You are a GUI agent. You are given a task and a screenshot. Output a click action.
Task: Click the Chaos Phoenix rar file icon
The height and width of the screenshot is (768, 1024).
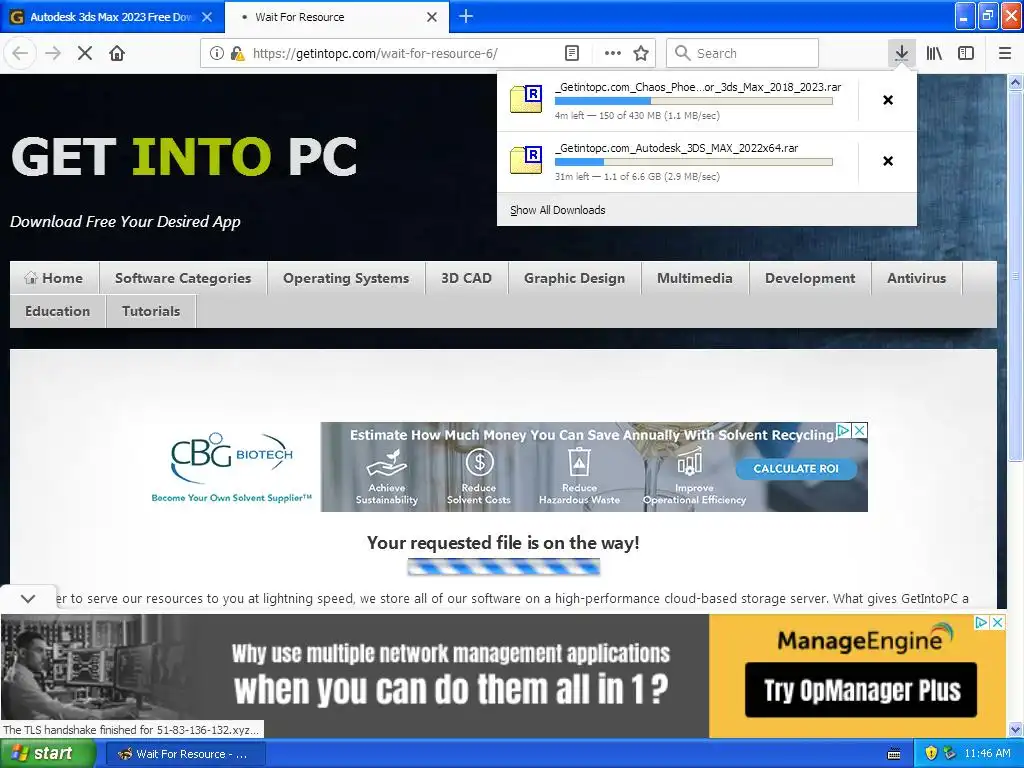pos(526,99)
